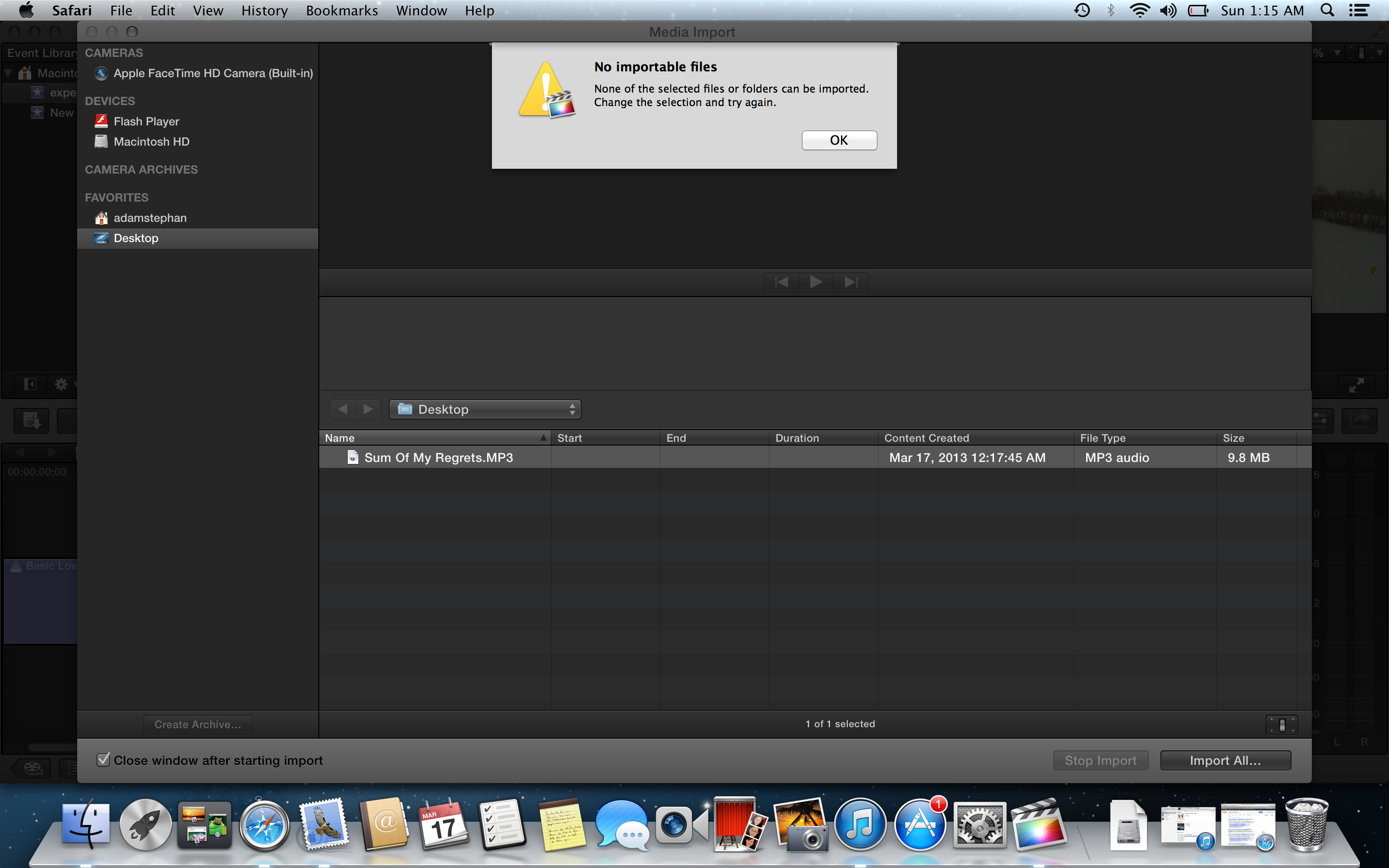
Task: Click the Import All button
Action: pyautogui.click(x=1225, y=759)
